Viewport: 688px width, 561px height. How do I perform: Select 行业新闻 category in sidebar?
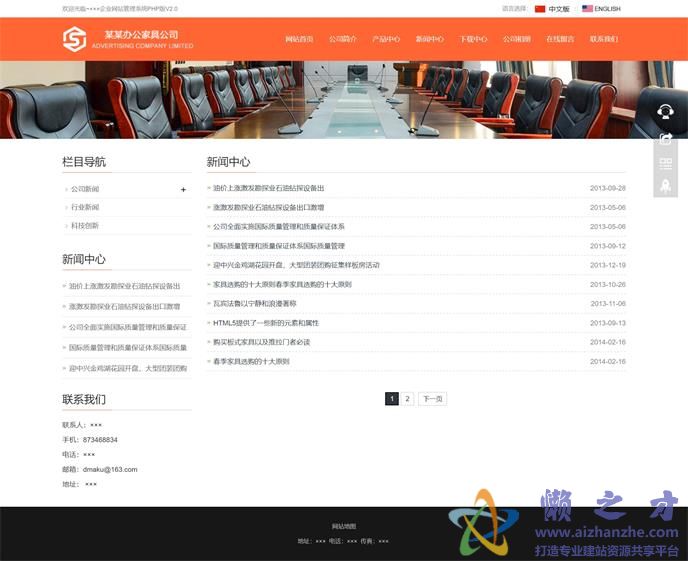coord(85,207)
